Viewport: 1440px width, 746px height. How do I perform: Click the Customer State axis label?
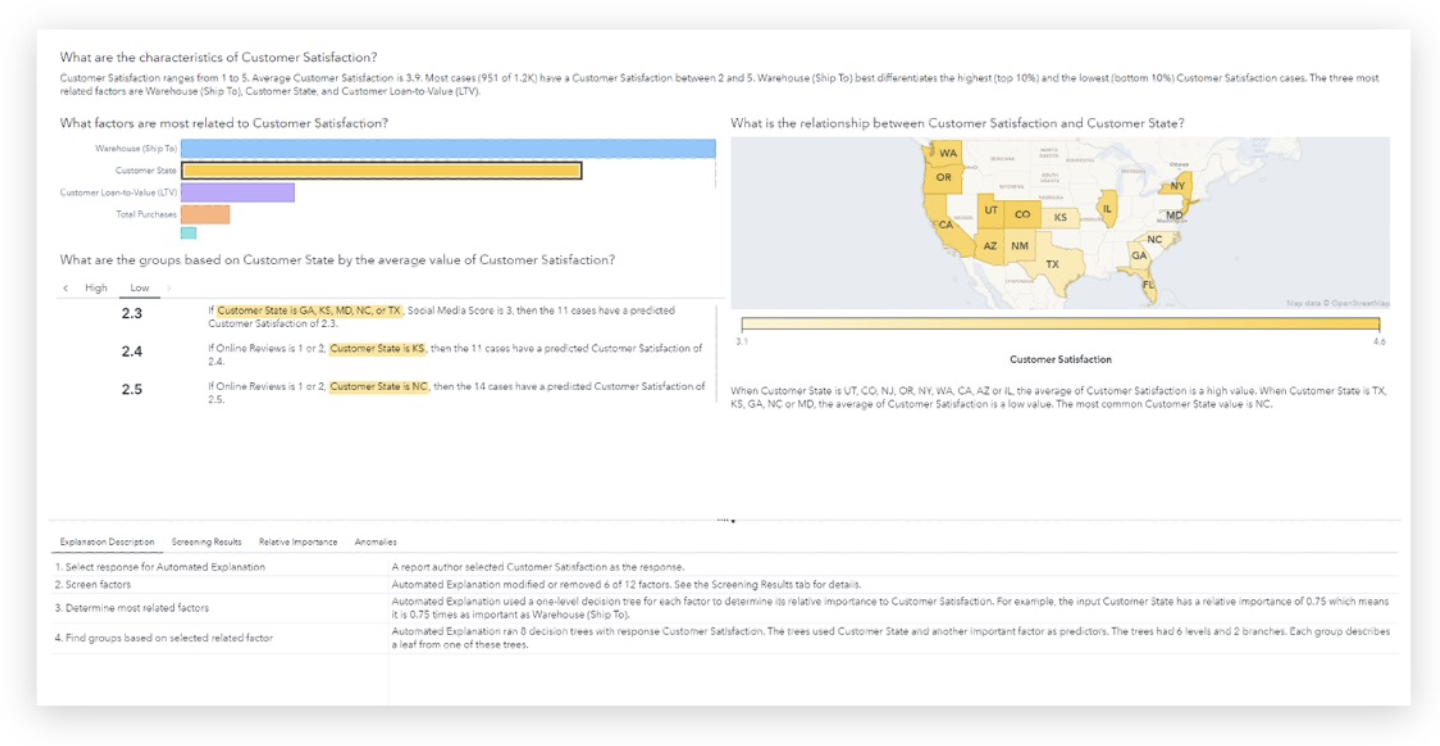point(145,170)
